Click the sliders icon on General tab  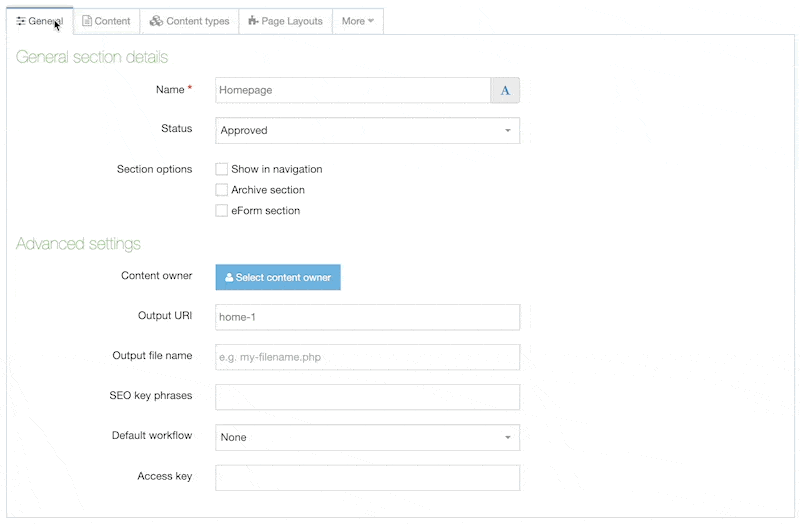[21, 21]
